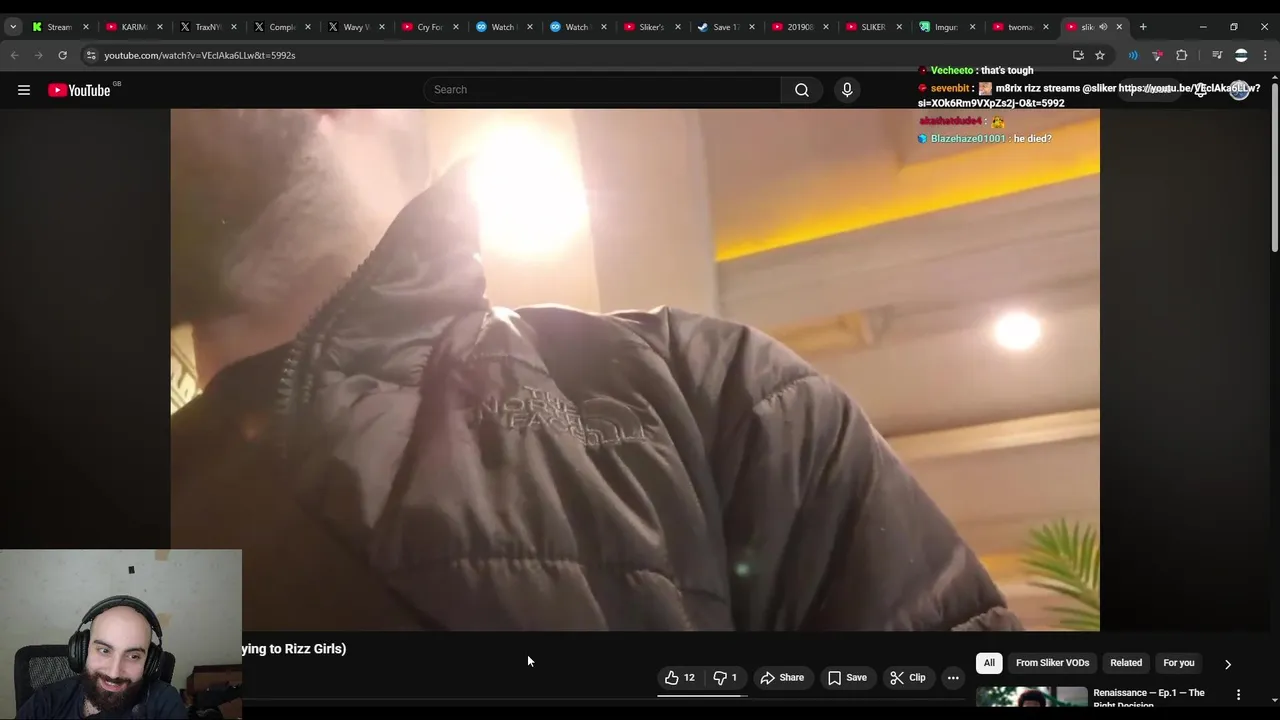The image size is (1280, 720).
Task: Click install app icon in address bar
Action: [x=1078, y=55]
